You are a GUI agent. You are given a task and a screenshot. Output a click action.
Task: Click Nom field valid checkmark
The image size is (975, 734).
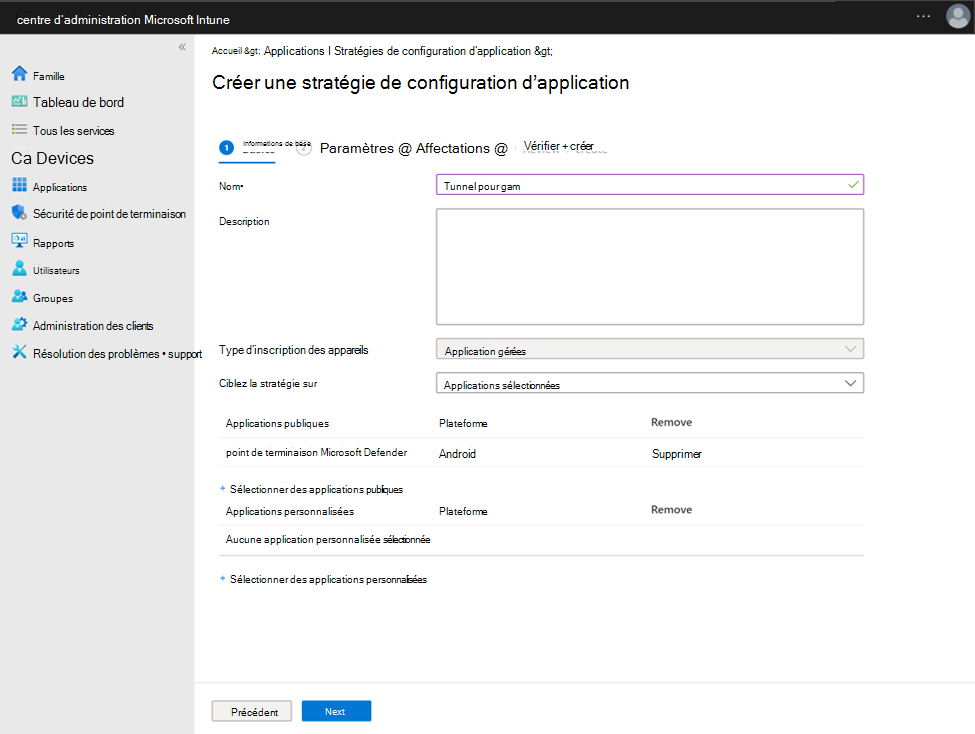pos(853,185)
